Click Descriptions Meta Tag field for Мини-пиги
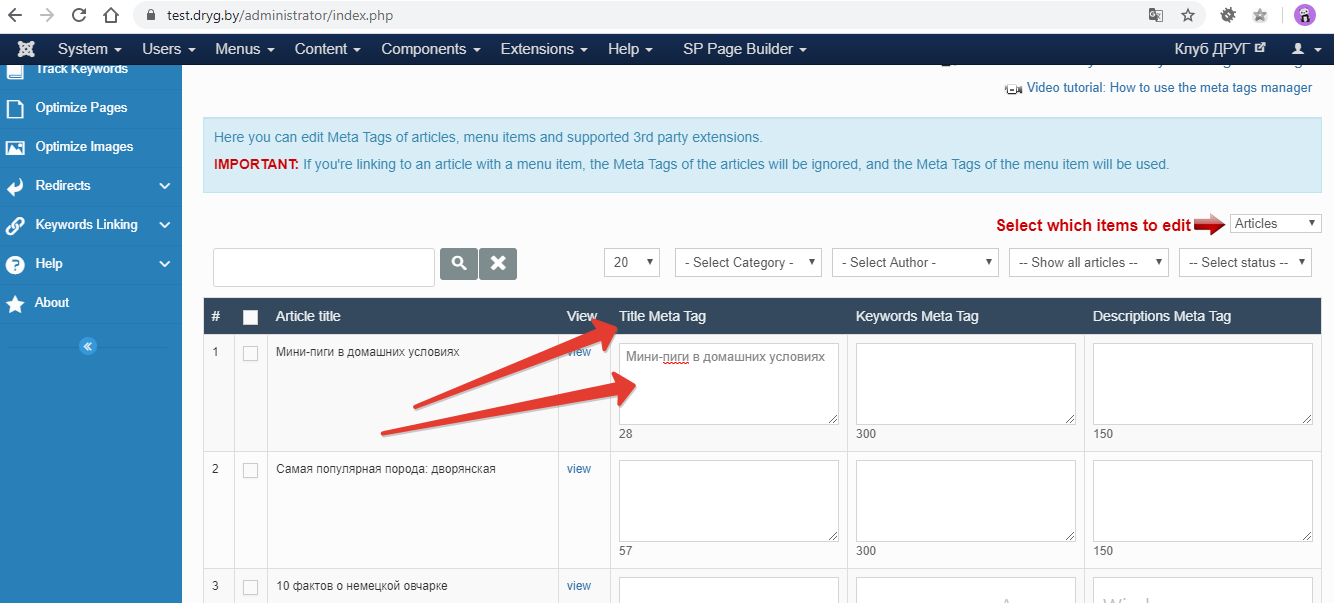 pyautogui.click(x=1203, y=384)
